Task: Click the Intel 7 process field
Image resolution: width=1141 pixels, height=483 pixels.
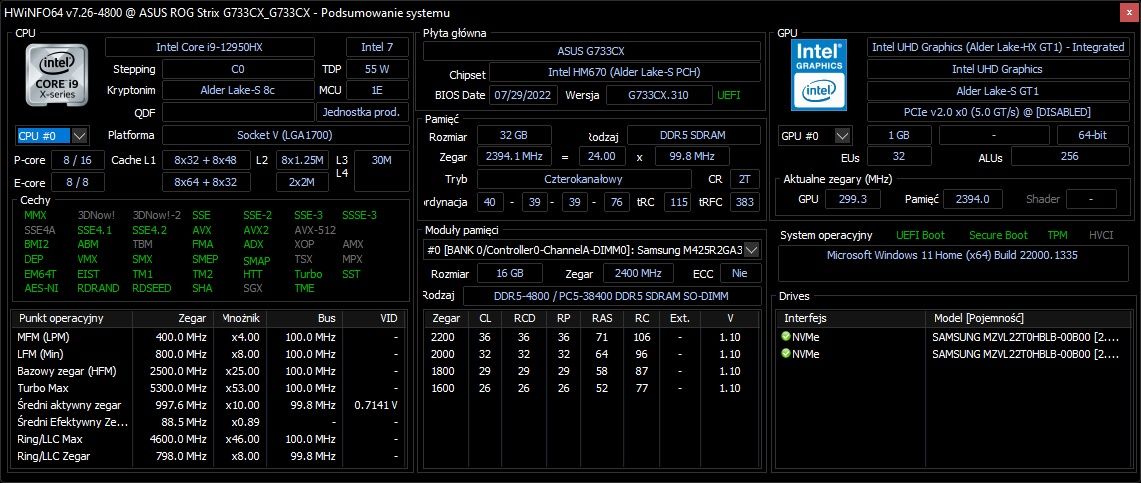Action: pyautogui.click(x=377, y=47)
